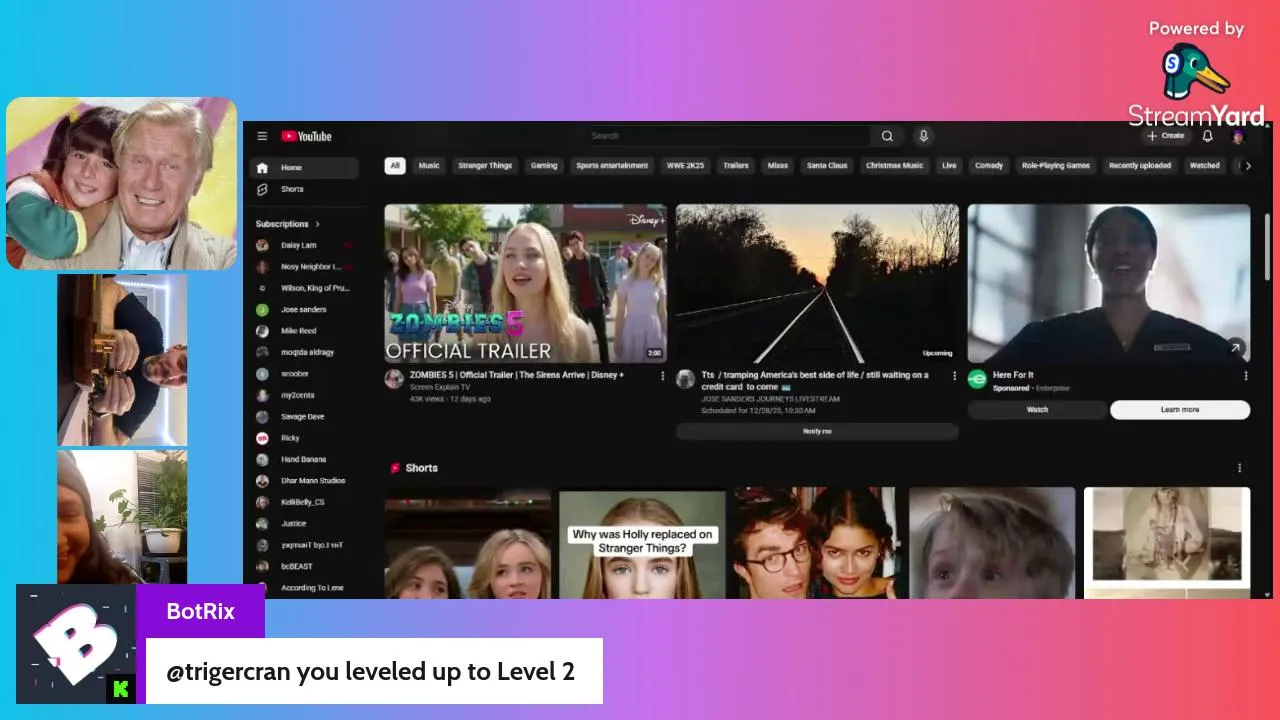Select the Mixes chip

778,166
